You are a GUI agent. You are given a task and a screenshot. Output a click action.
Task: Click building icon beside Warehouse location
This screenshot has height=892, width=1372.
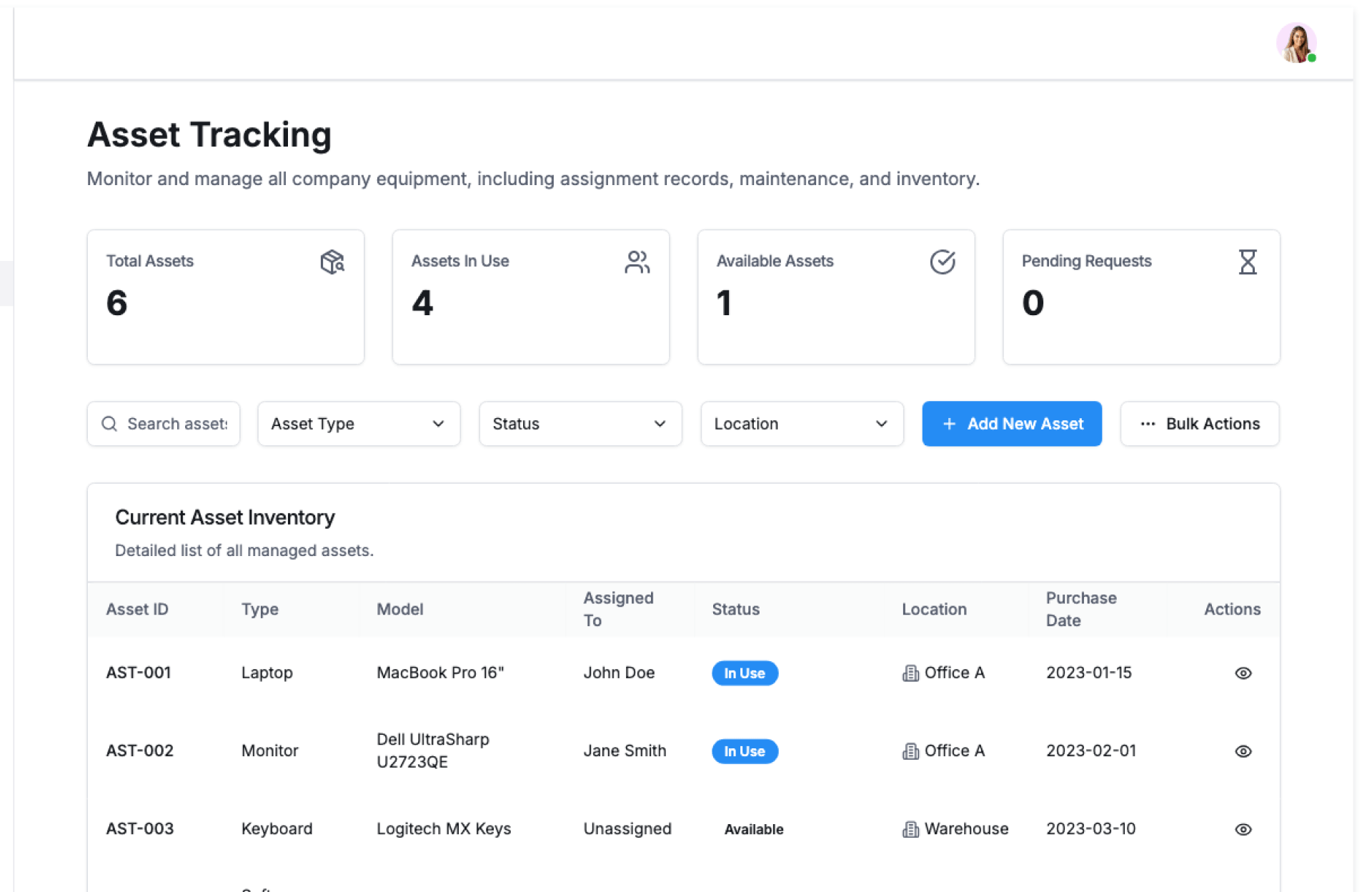point(910,829)
